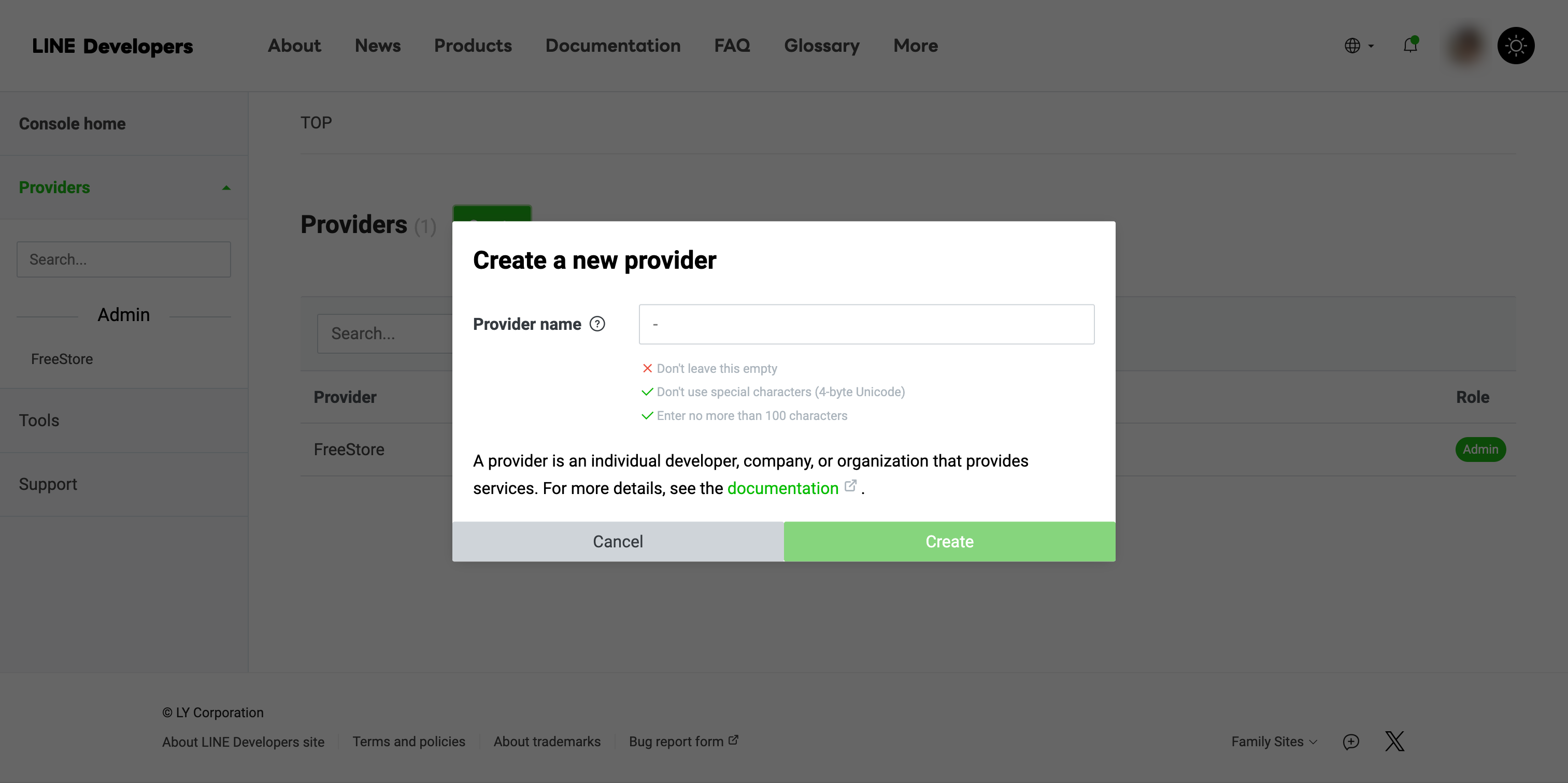The height and width of the screenshot is (783, 1568).
Task: Click the Provider name help icon
Action: tap(597, 324)
